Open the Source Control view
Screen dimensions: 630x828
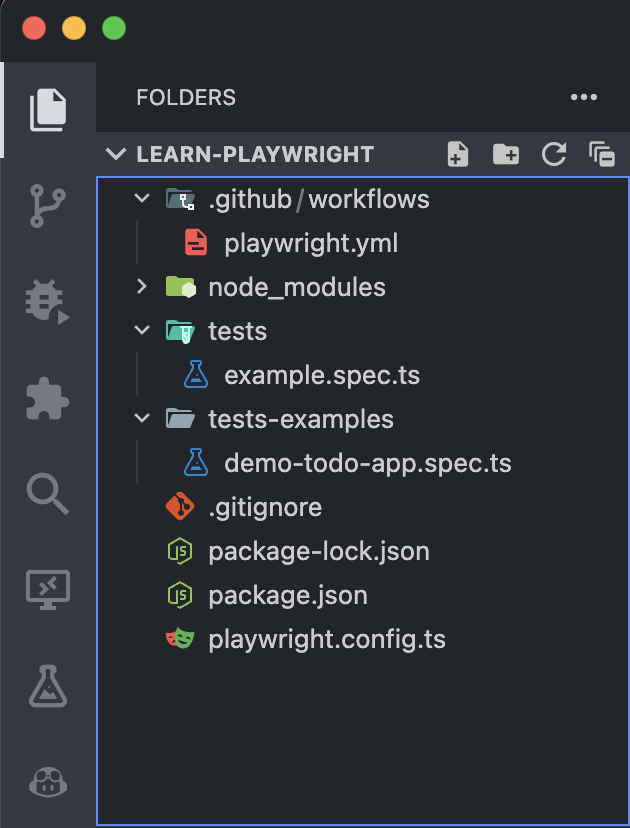[x=47, y=205]
